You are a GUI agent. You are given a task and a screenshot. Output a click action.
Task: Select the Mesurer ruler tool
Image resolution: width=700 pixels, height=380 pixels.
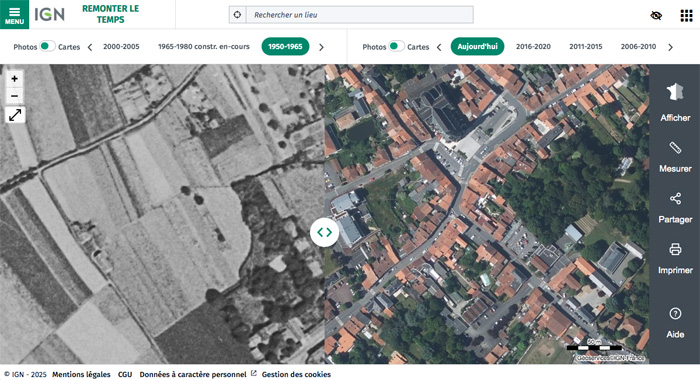(675, 157)
